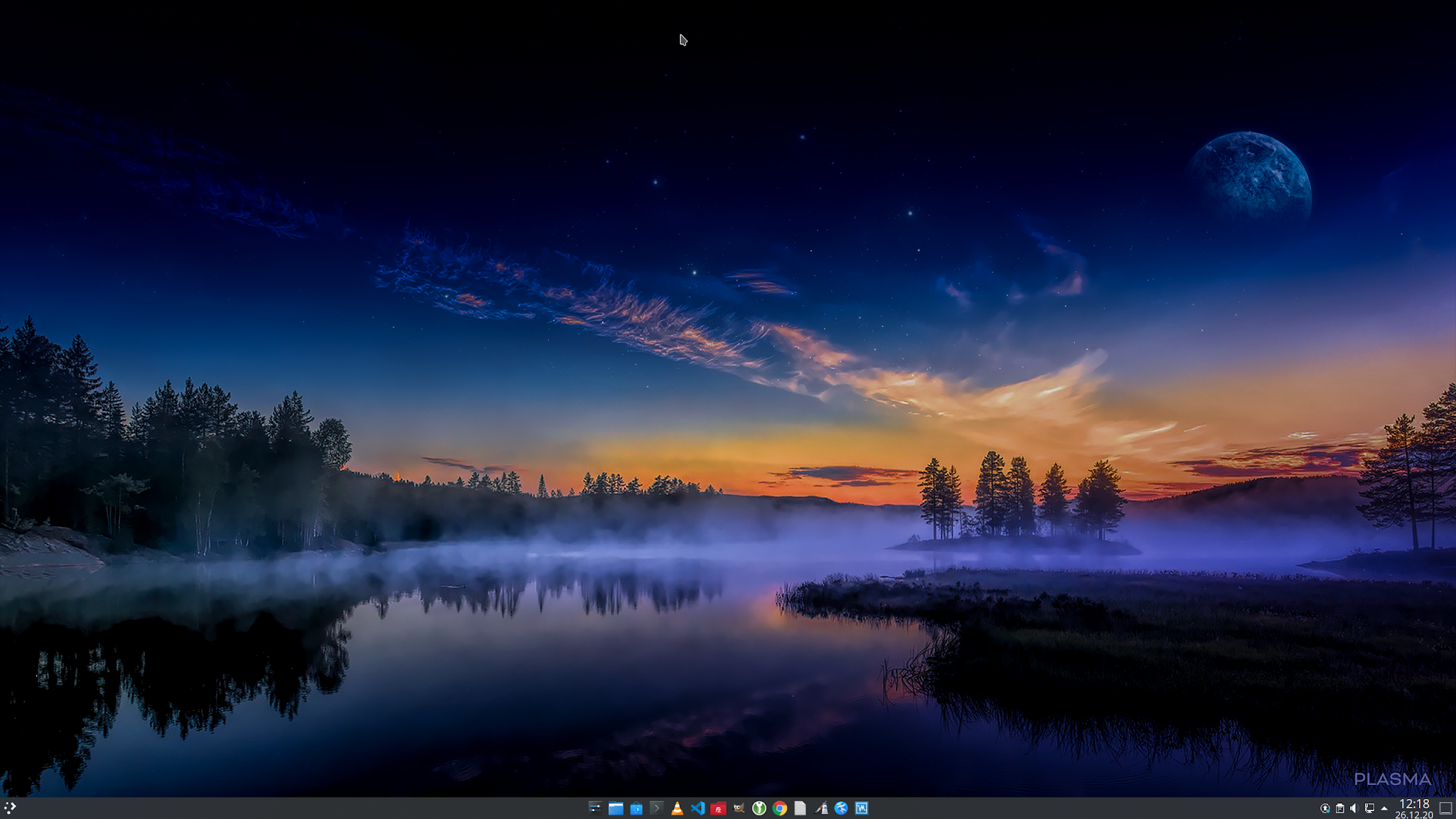Open the blank document icon

(800, 808)
